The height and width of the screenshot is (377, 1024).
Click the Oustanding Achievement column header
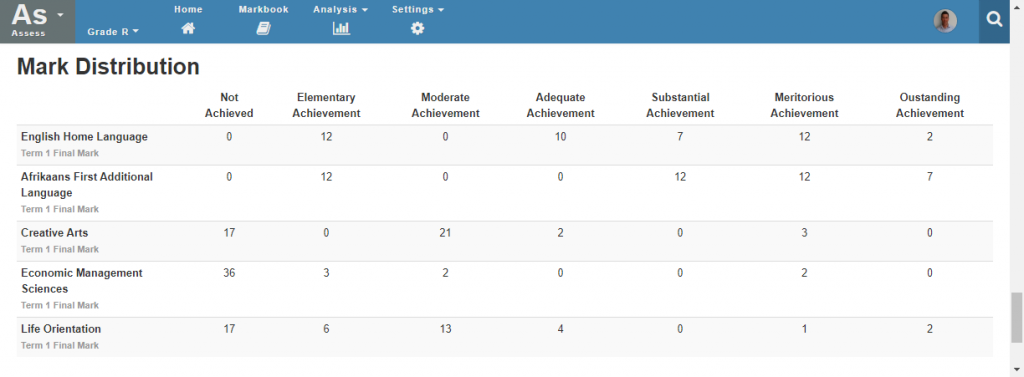click(929, 105)
